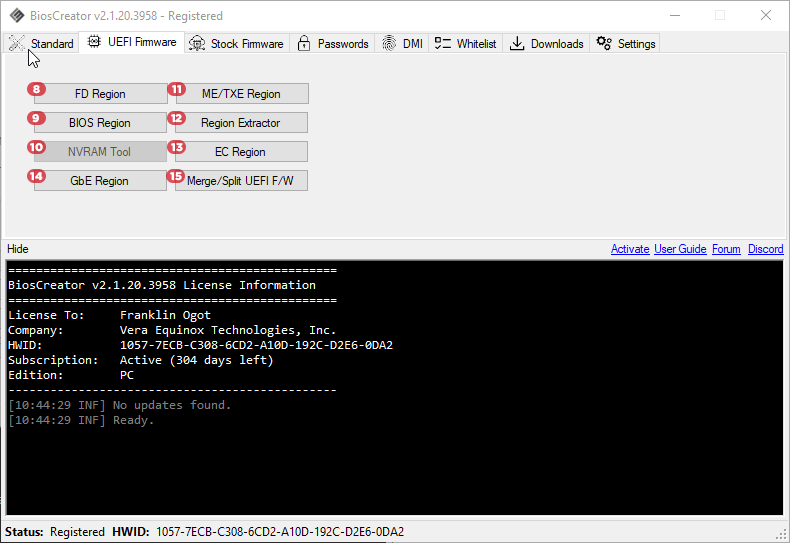Click the FD Region button
The image size is (790, 543).
pos(100,94)
